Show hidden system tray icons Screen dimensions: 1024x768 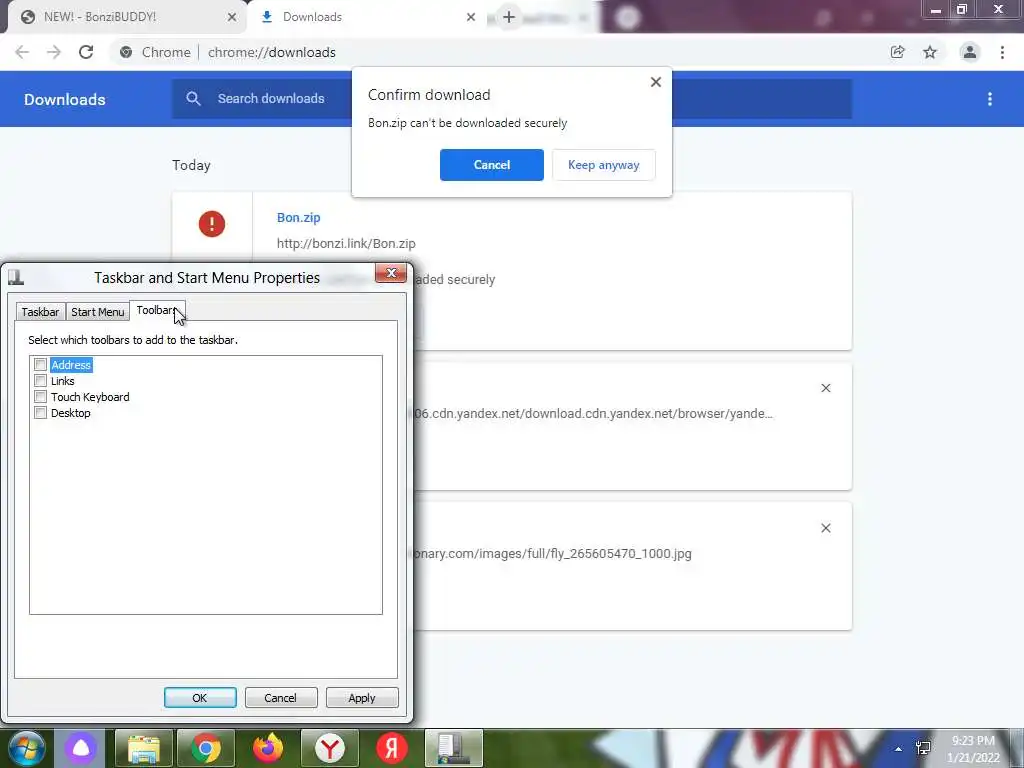[899, 748]
